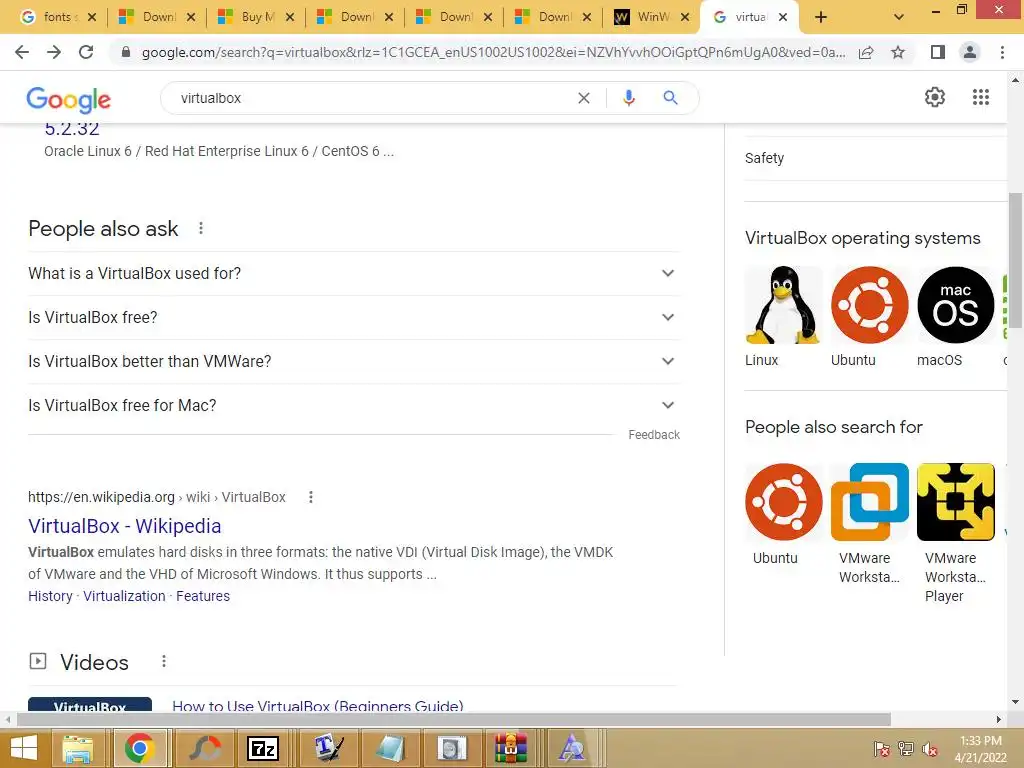Open WinRAR from the taskbar

click(x=511, y=748)
